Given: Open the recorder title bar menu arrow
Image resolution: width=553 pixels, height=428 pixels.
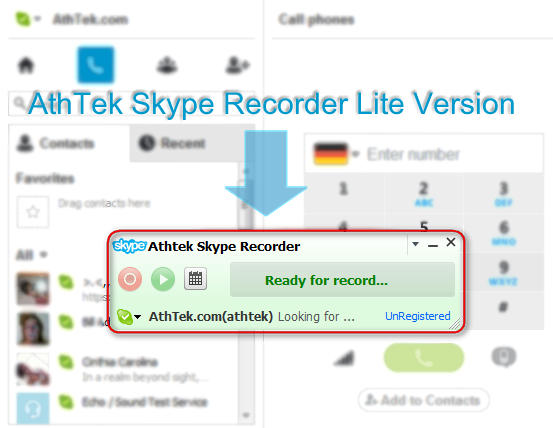Looking at the screenshot, I should [x=415, y=244].
